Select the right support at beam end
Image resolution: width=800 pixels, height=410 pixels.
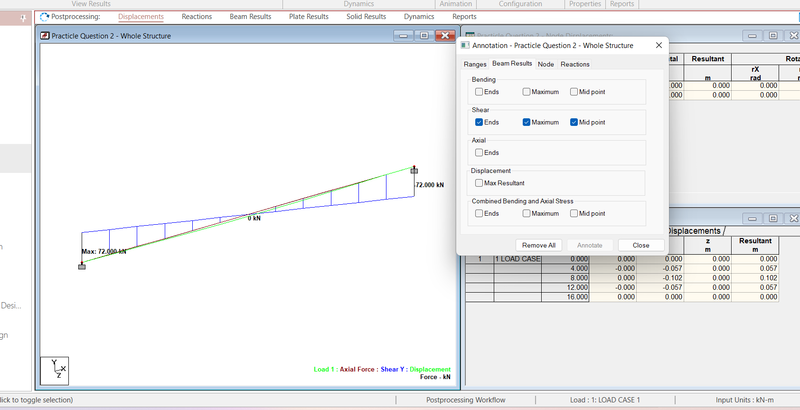pos(414,170)
